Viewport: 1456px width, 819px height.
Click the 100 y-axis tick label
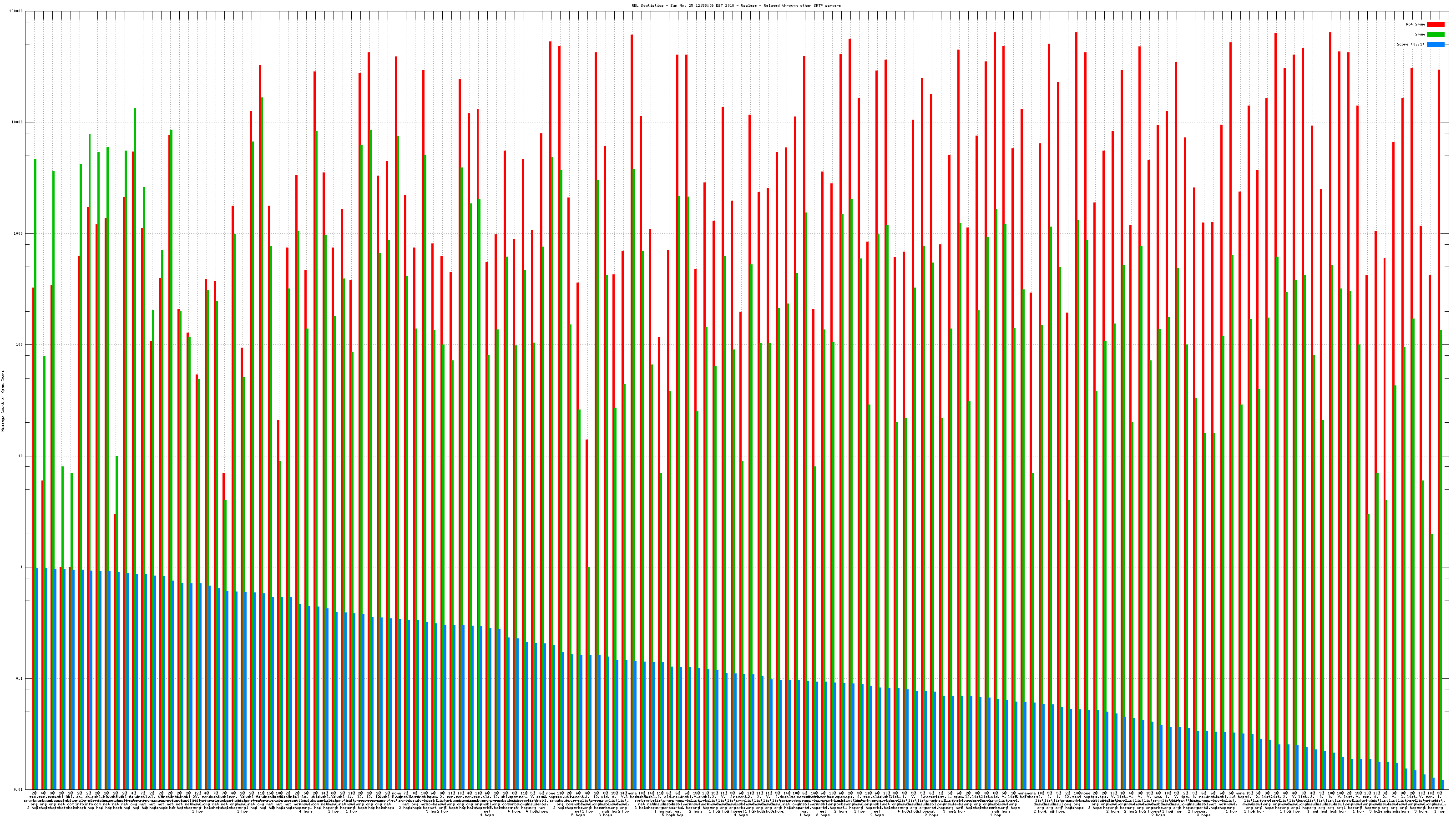(x=19, y=345)
